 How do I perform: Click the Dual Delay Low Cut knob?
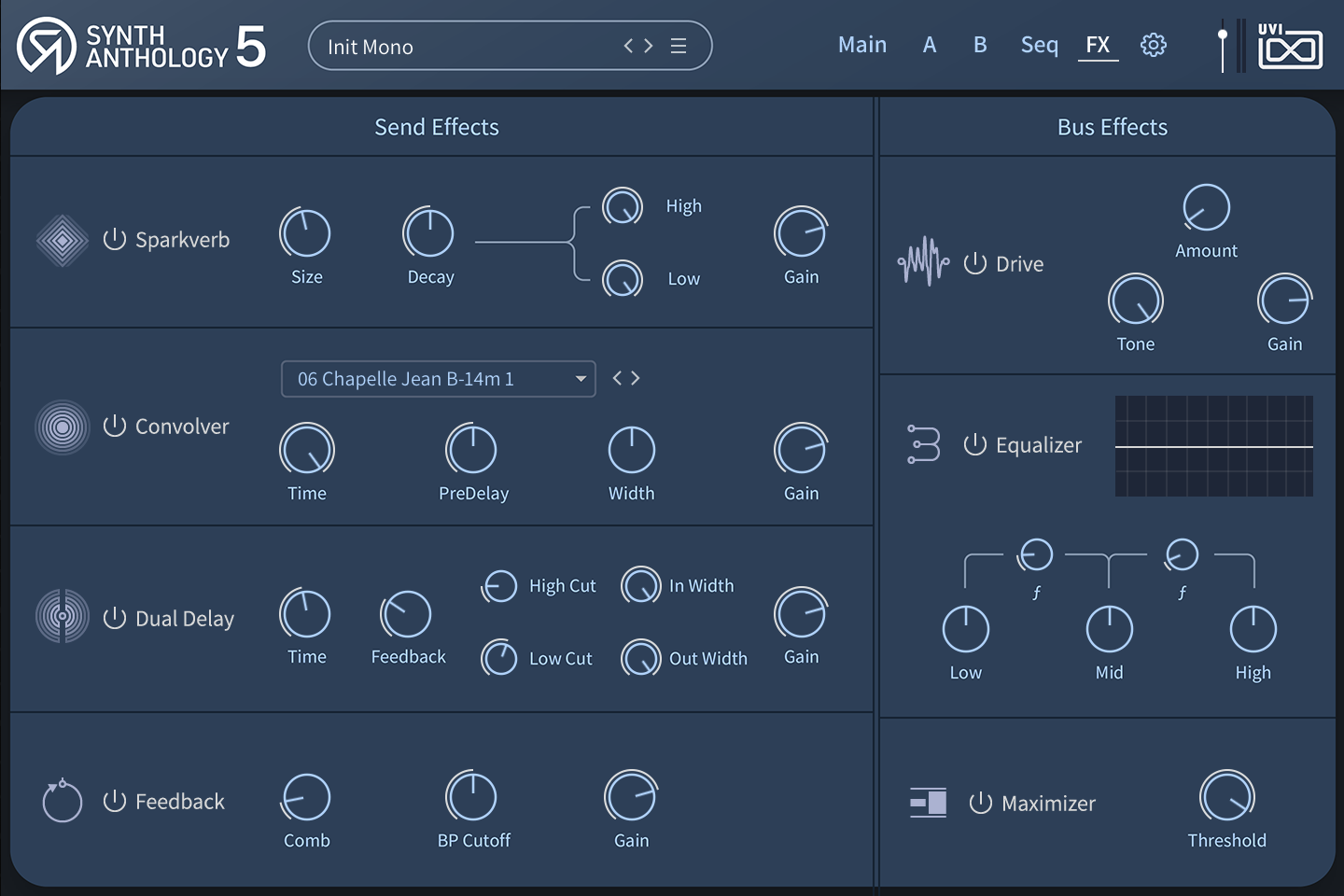point(500,658)
